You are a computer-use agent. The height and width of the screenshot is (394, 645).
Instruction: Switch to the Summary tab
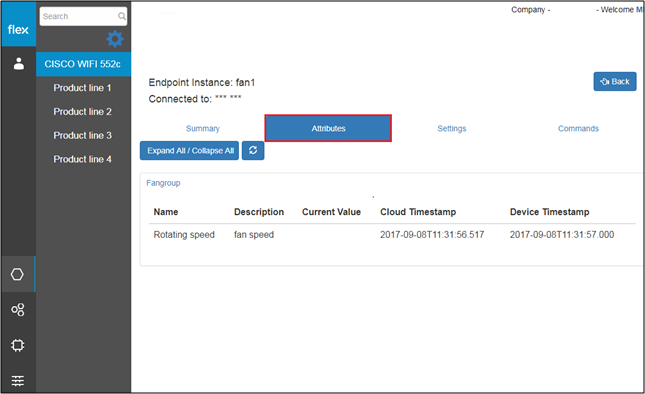203,129
